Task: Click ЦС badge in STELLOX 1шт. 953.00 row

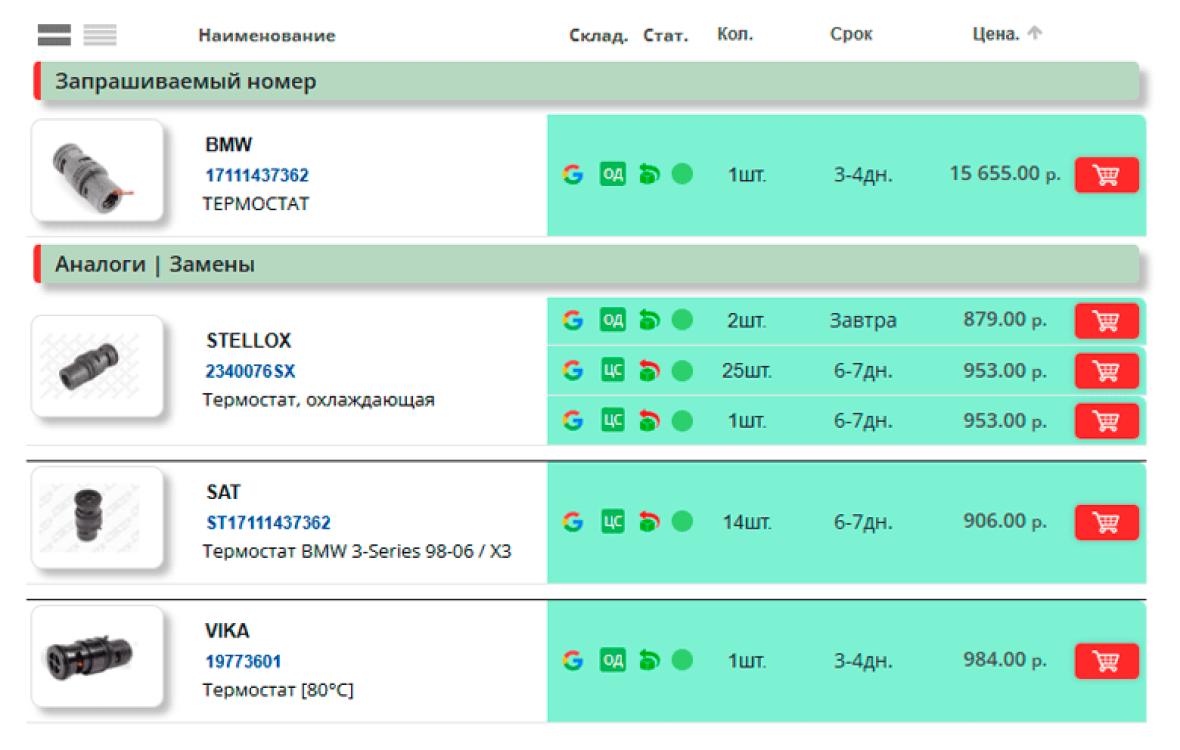Action: (x=613, y=421)
